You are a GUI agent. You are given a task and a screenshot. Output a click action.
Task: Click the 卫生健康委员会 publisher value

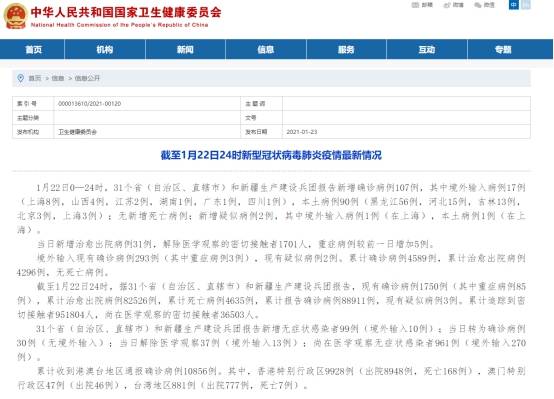[77, 132]
